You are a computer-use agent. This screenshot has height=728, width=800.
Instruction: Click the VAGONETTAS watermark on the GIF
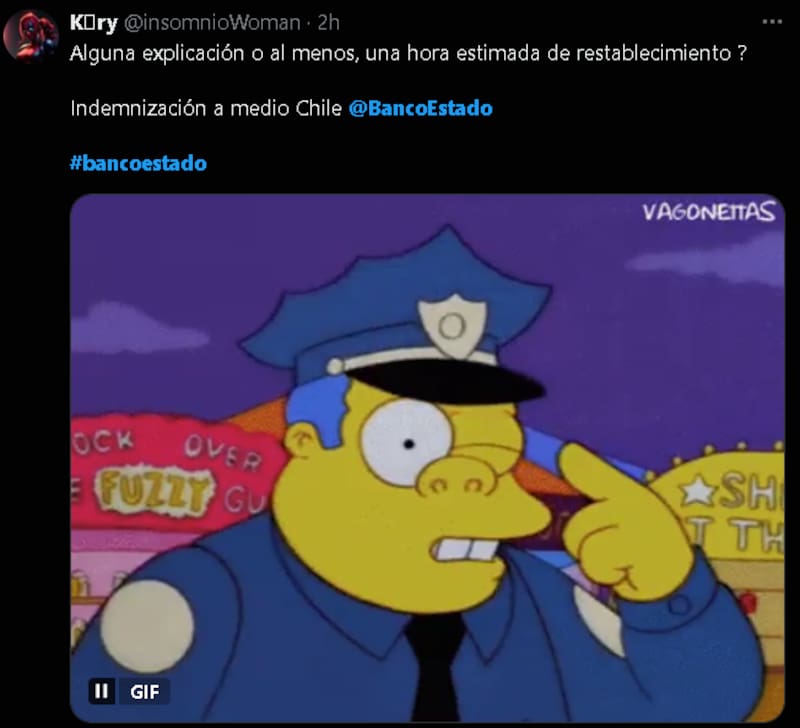[x=708, y=212]
